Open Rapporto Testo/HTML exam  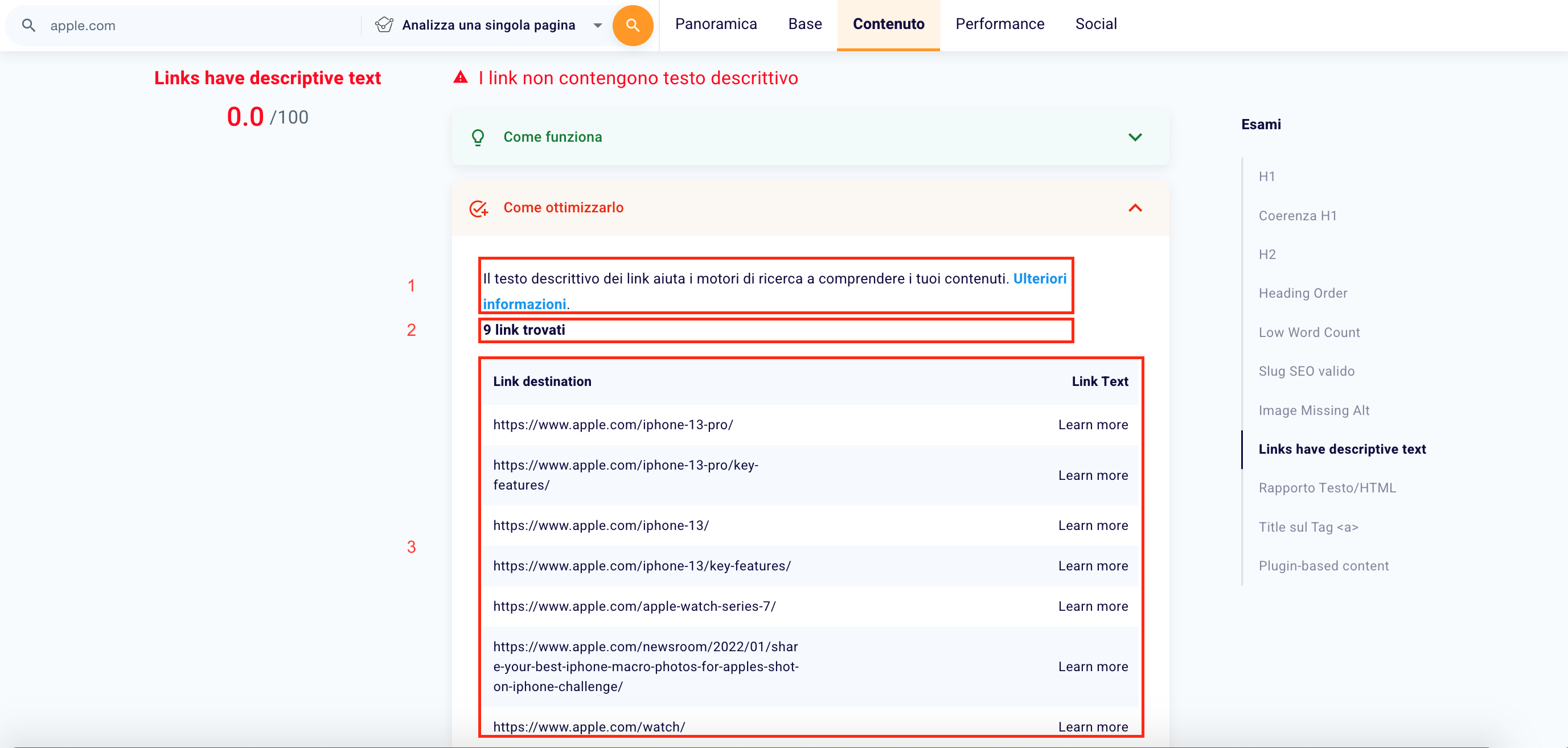click(x=1327, y=488)
